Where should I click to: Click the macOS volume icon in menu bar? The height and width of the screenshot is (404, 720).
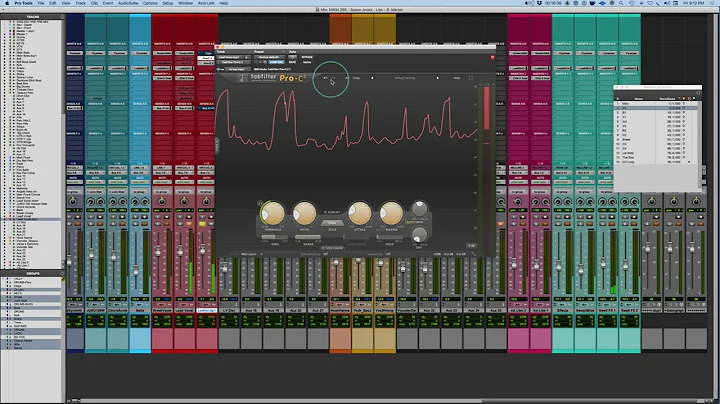[667, 3]
